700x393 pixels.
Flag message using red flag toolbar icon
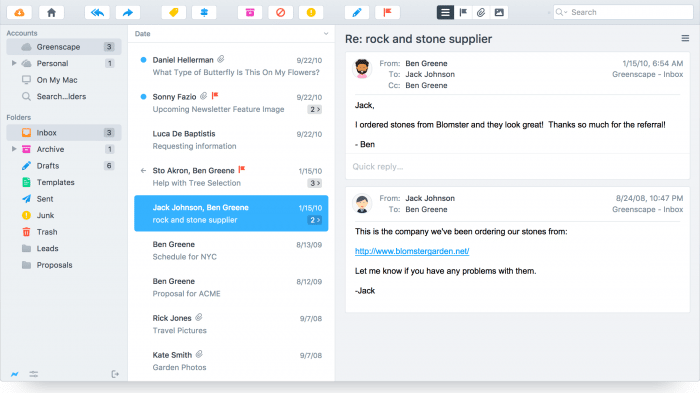(388, 13)
